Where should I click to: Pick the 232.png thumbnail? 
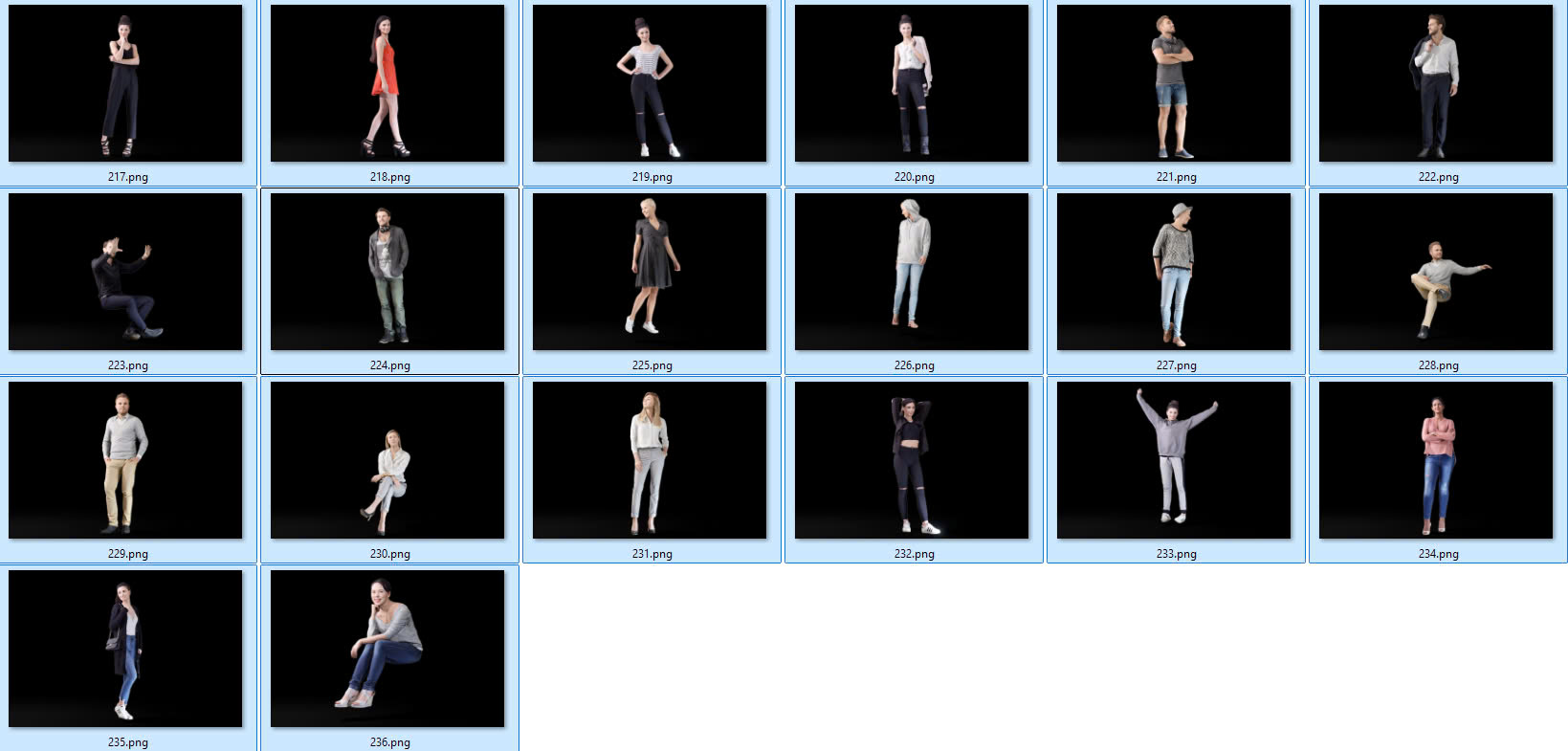click(912, 460)
